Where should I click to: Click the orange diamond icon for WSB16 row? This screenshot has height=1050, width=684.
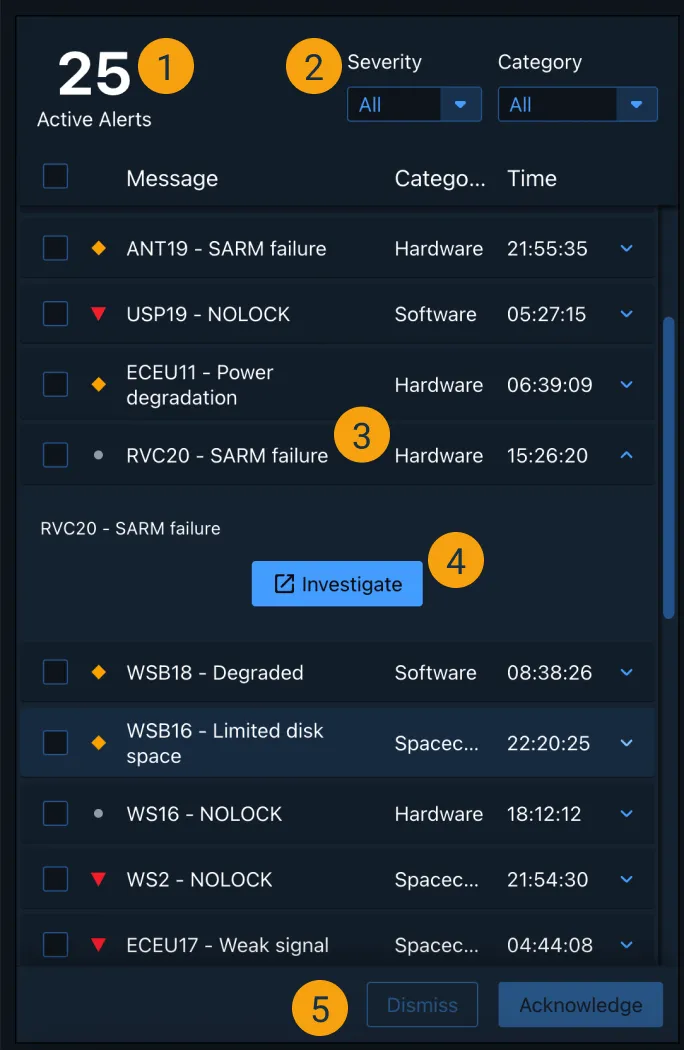point(98,743)
